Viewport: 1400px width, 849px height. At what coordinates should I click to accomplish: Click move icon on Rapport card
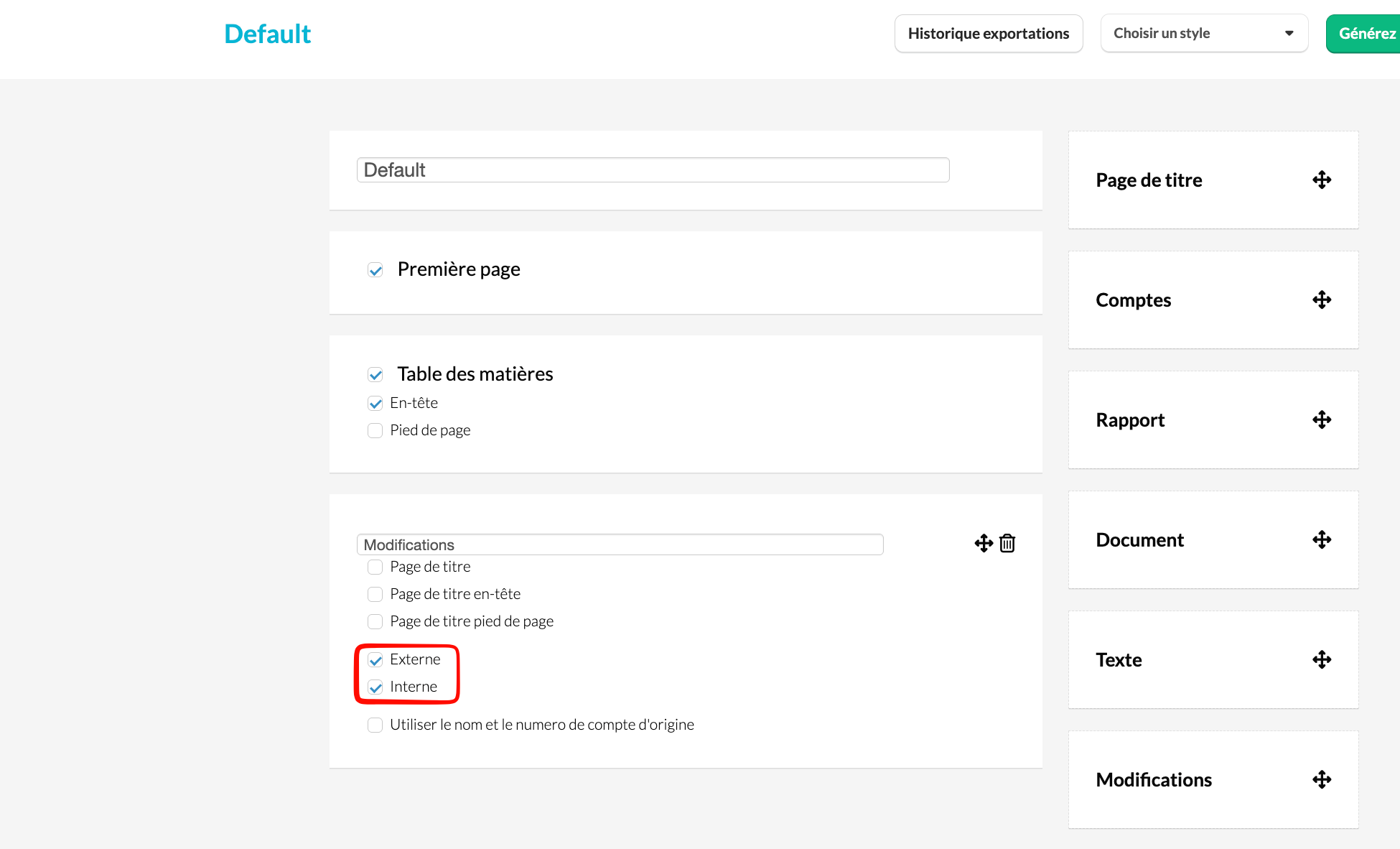click(x=1322, y=419)
